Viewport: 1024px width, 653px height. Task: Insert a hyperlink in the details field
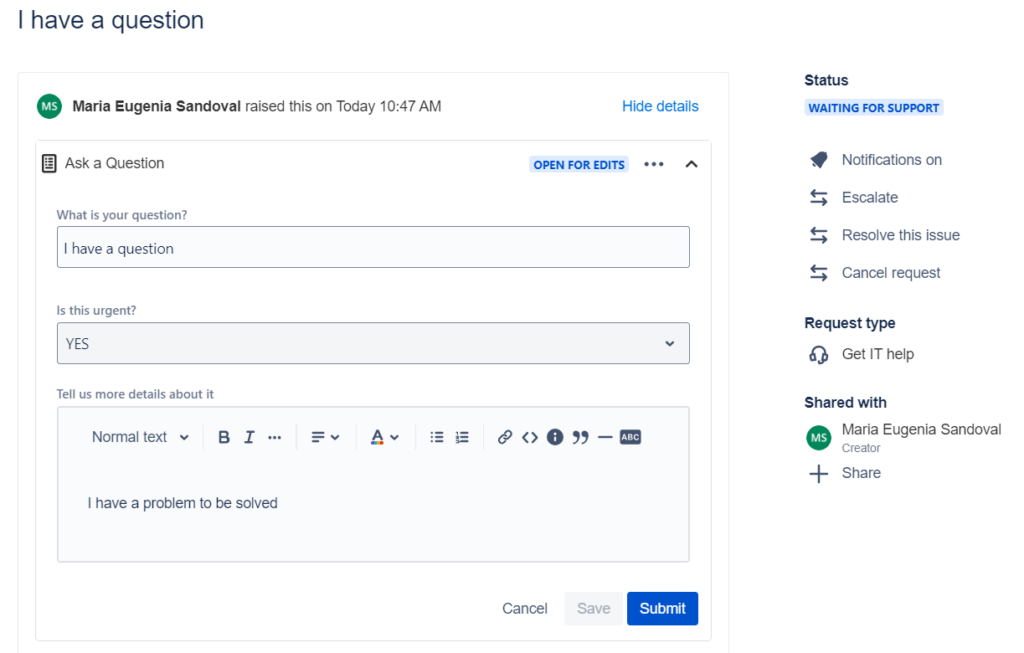click(504, 436)
